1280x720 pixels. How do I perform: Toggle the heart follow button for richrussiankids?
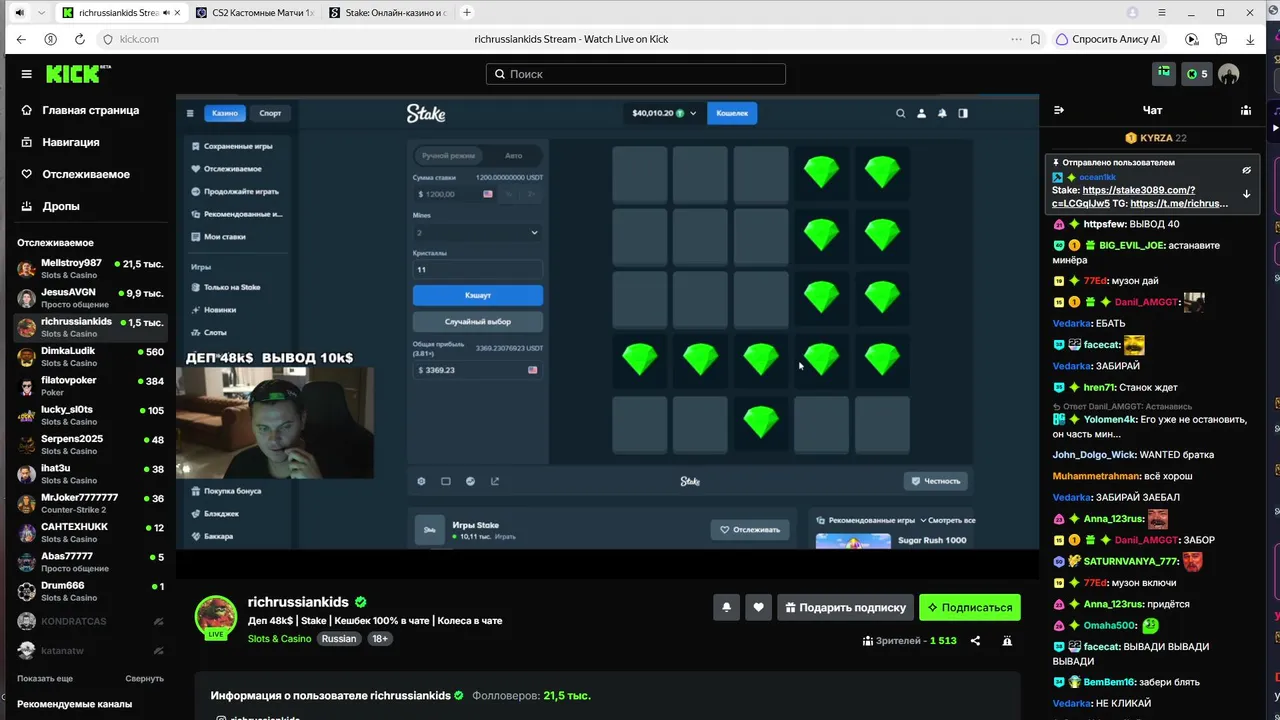pos(758,607)
